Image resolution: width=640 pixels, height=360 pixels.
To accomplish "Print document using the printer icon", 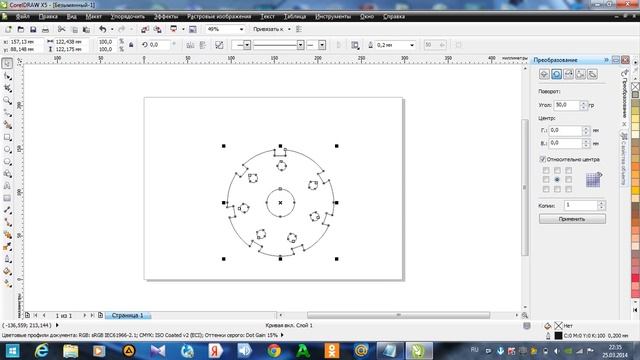I will pyautogui.click(x=45, y=29).
